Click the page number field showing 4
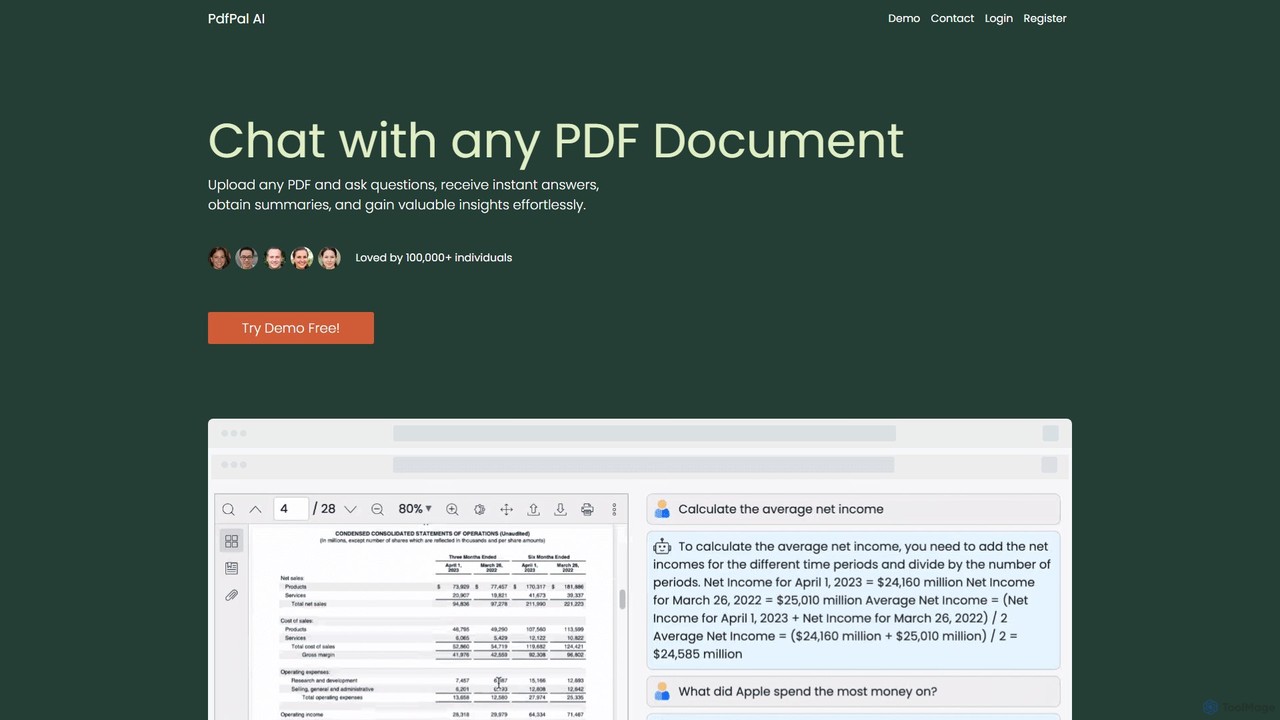Image resolution: width=1280 pixels, height=720 pixels. (x=291, y=509)
